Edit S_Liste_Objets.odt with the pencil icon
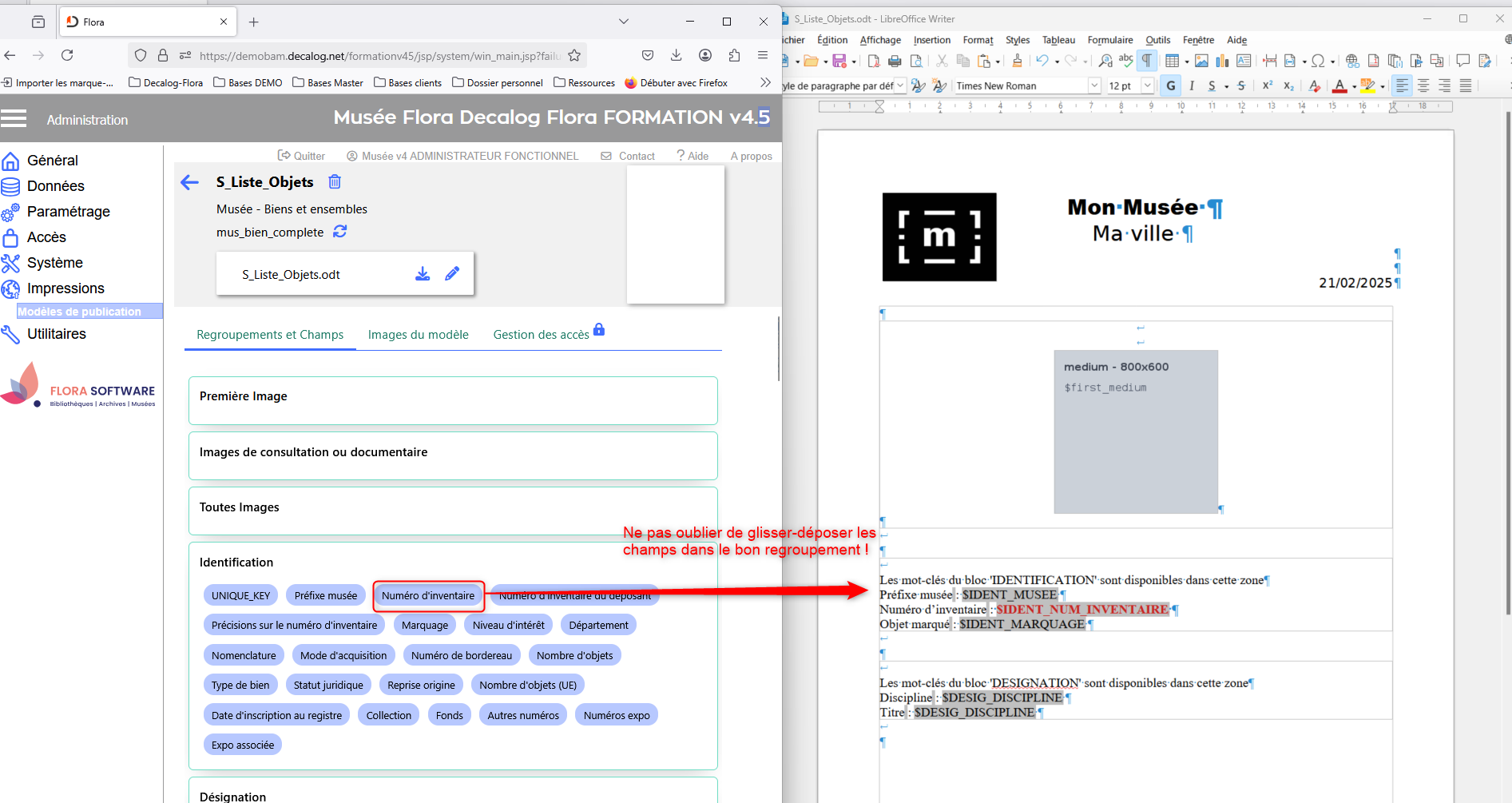The image size is (1512, 803). coord(452,274)
